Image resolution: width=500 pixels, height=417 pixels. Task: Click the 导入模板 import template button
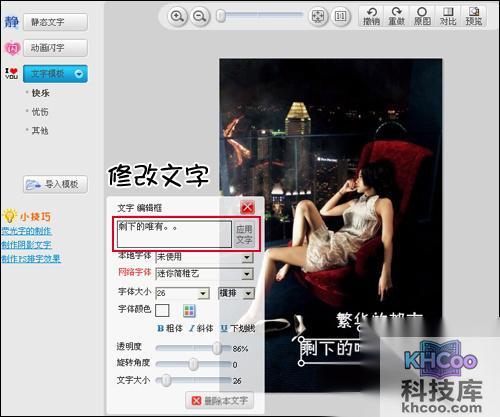pos(55,184)
